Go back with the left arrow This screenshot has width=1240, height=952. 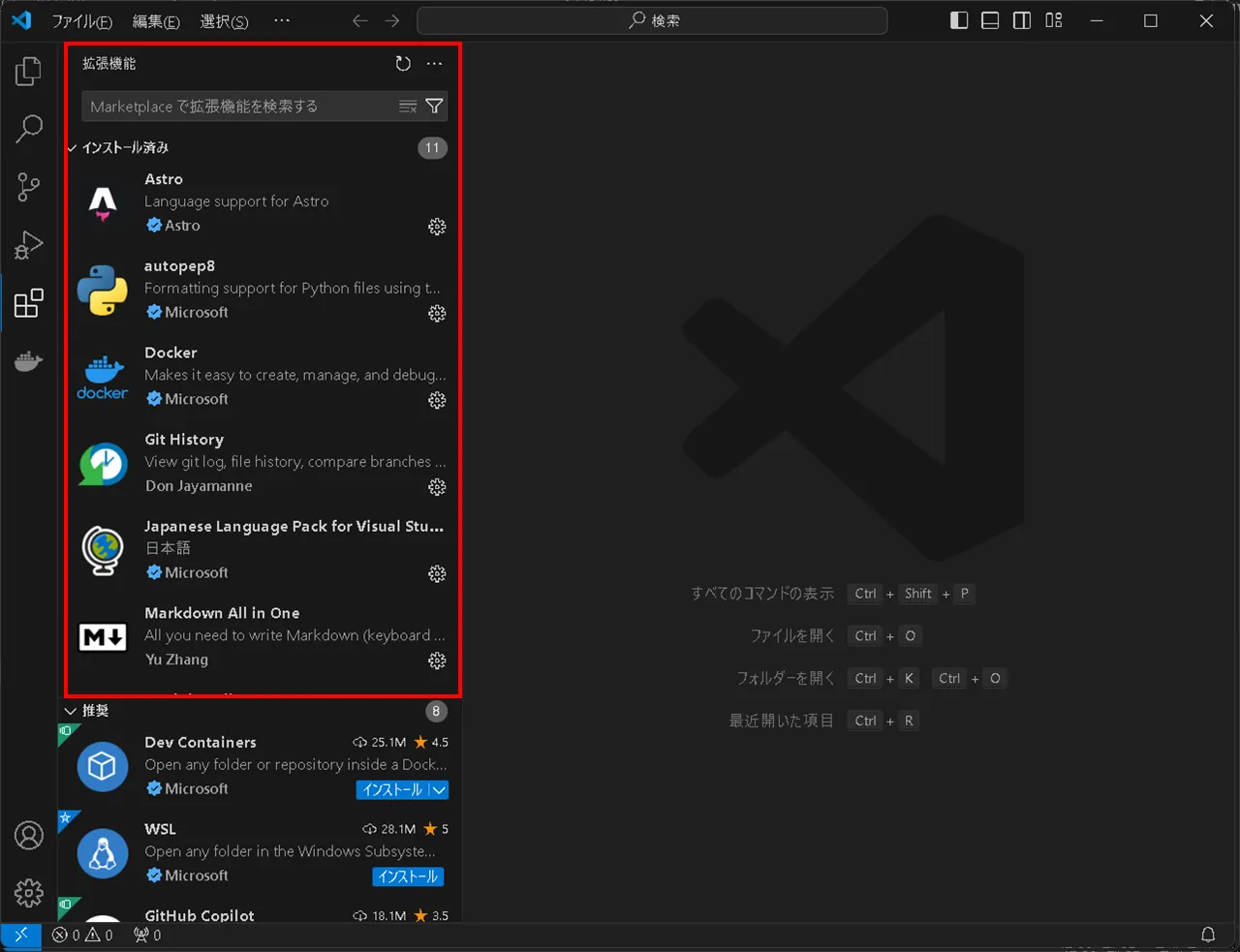359,20
